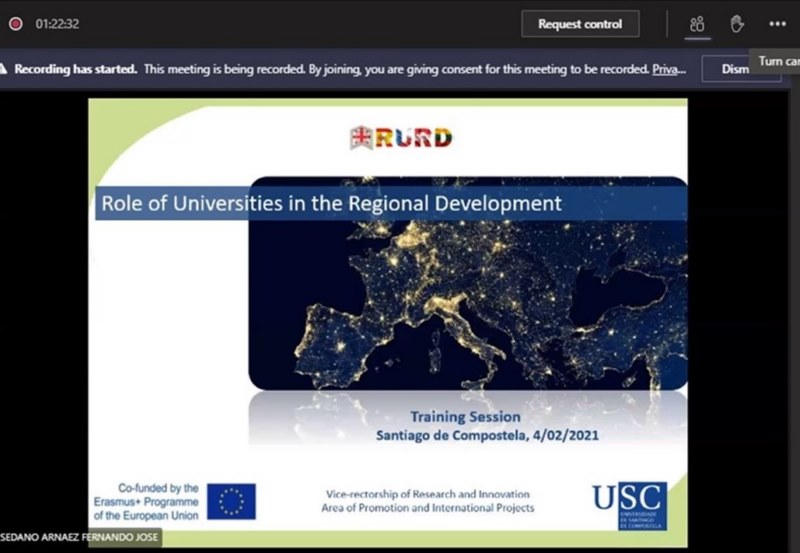The height and width of the screenshot is (553, 800).
Task: Click the Request control button
Action: (x=580, y=24)
